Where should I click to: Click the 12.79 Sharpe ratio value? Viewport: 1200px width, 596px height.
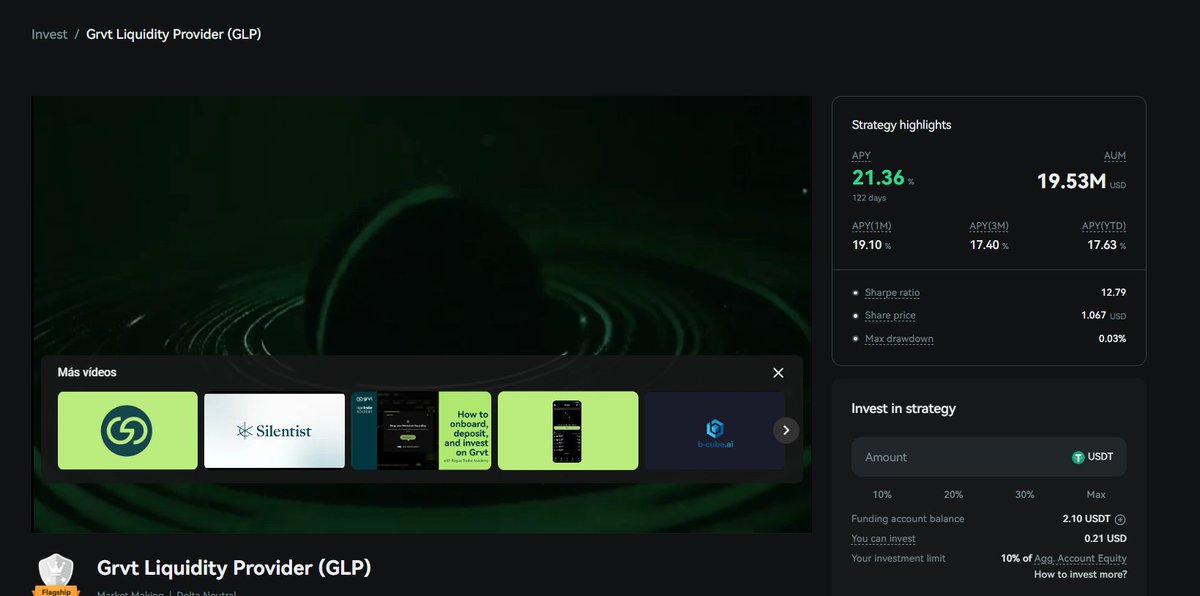1113,293
